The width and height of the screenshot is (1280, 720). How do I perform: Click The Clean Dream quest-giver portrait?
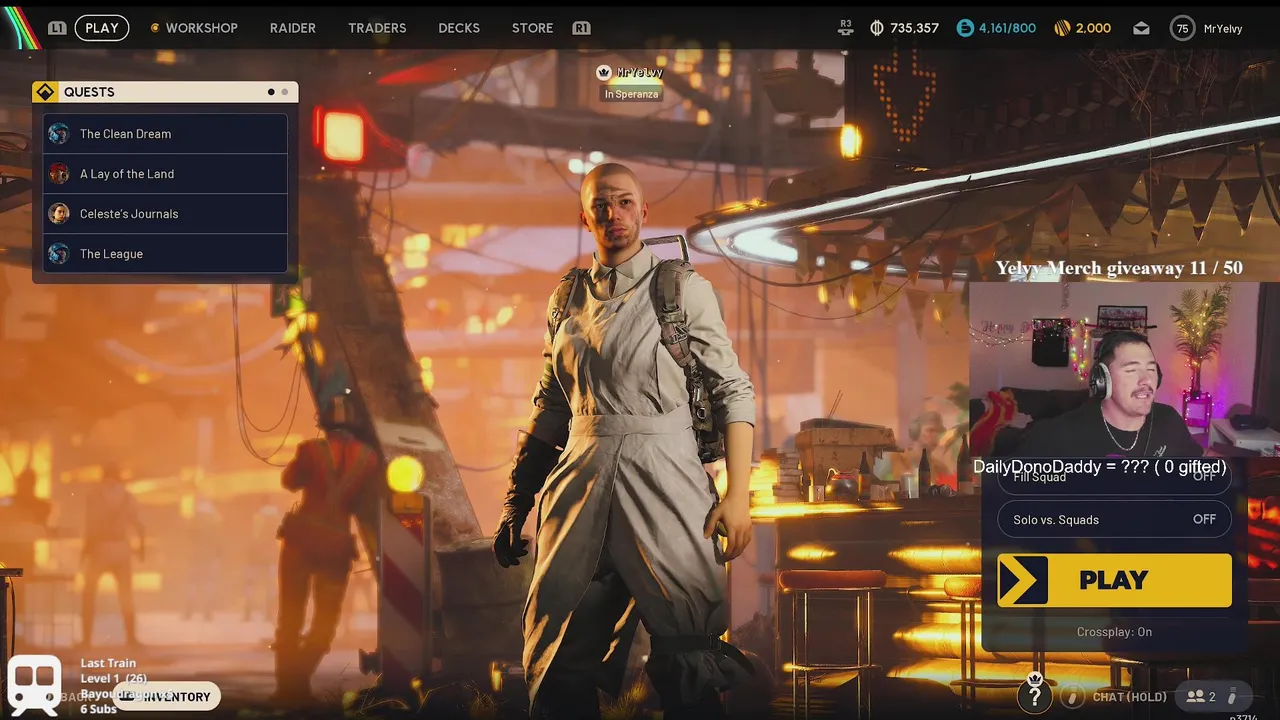point(59,134)
